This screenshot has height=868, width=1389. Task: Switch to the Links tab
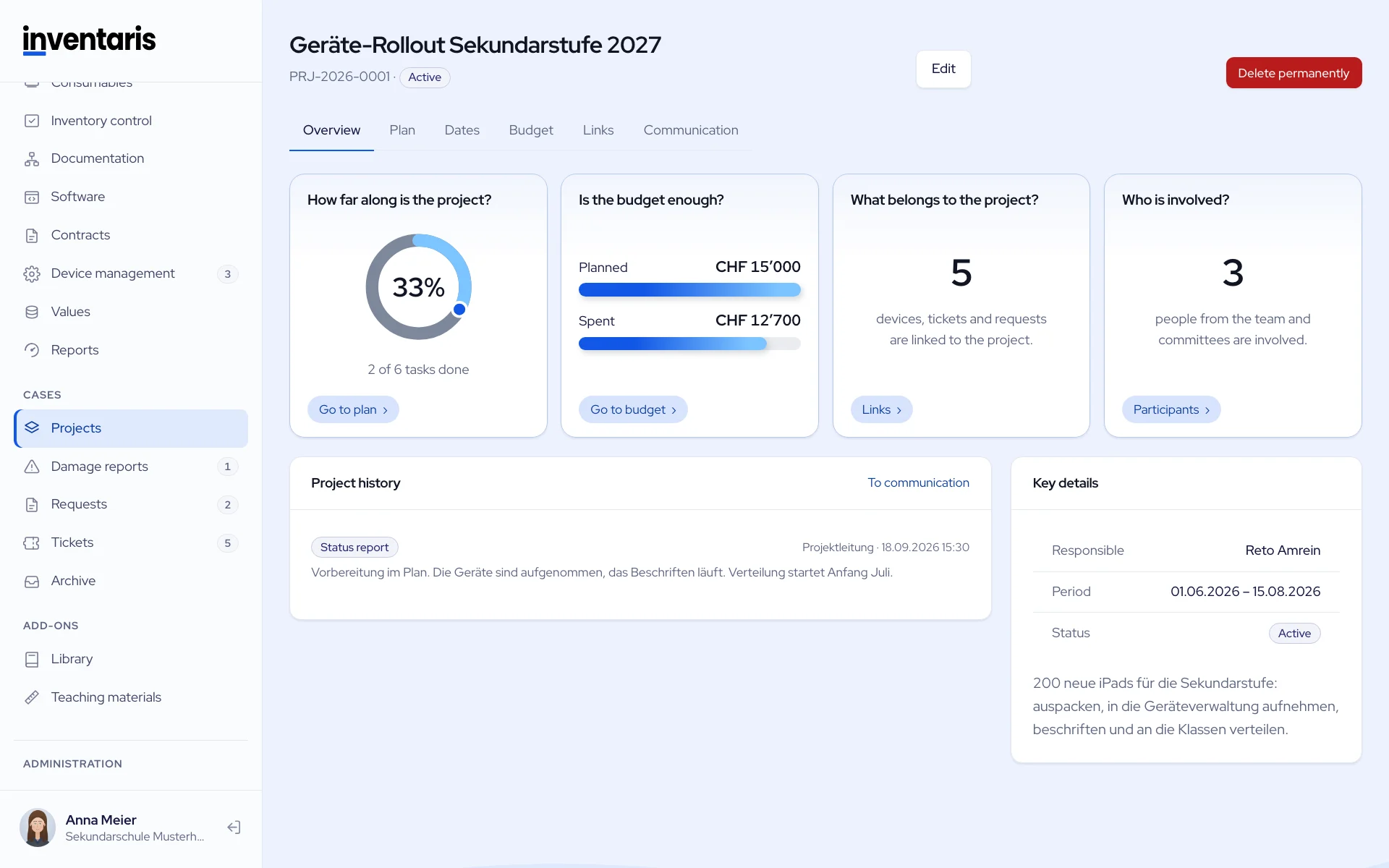(x=598, y=130)
